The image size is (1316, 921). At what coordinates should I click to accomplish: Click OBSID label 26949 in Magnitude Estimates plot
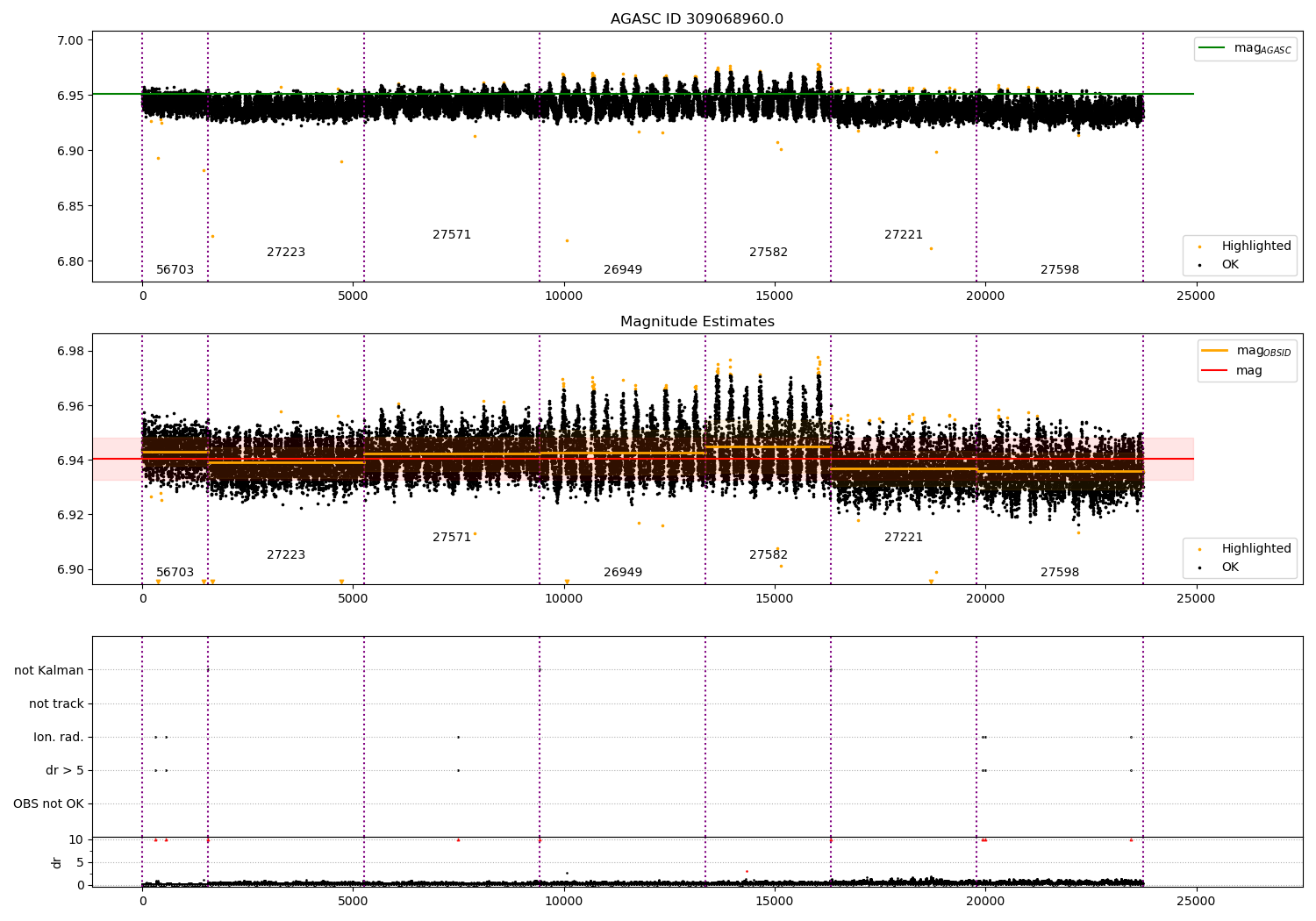point(623,573)
